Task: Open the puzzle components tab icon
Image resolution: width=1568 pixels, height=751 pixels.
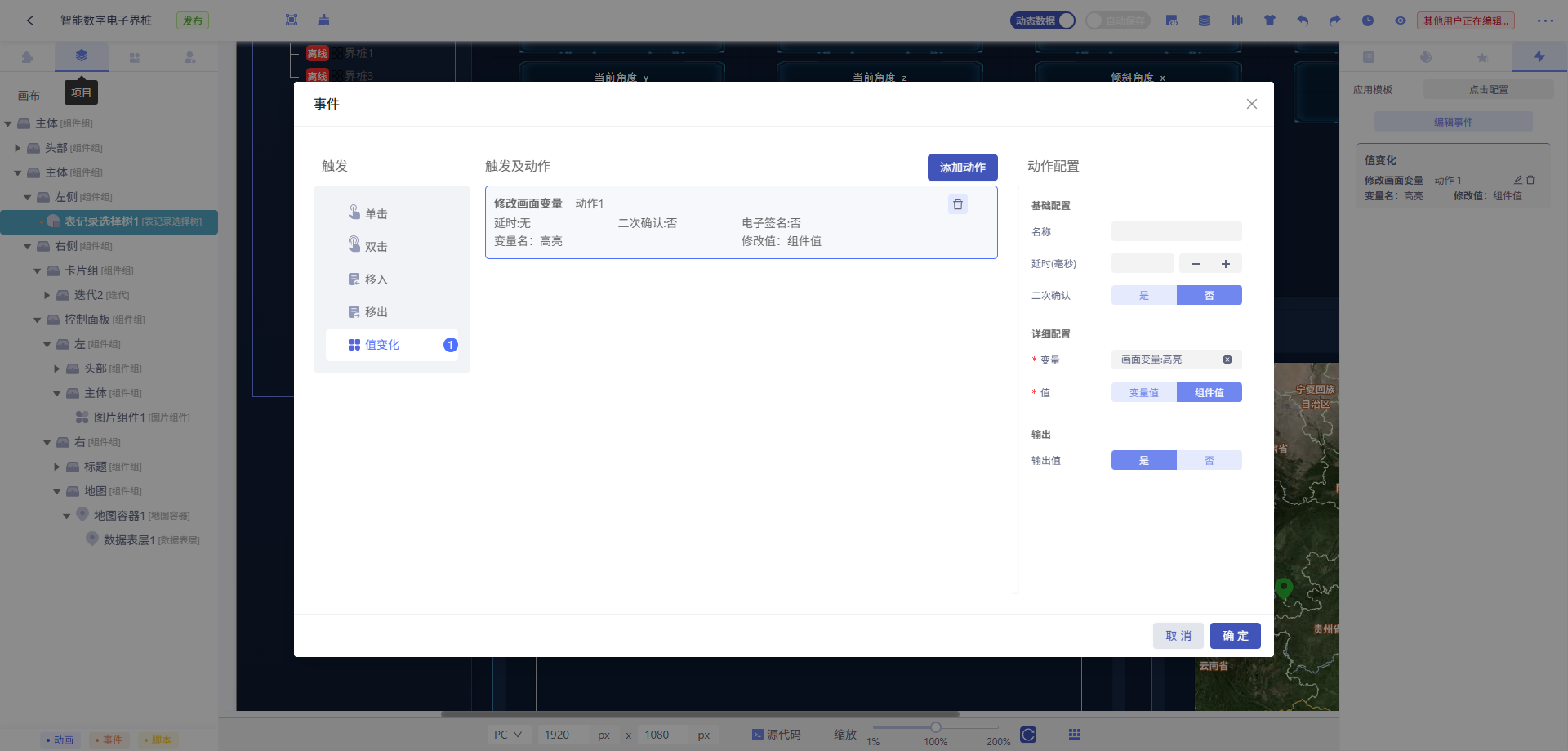Action: pos(28,57)
